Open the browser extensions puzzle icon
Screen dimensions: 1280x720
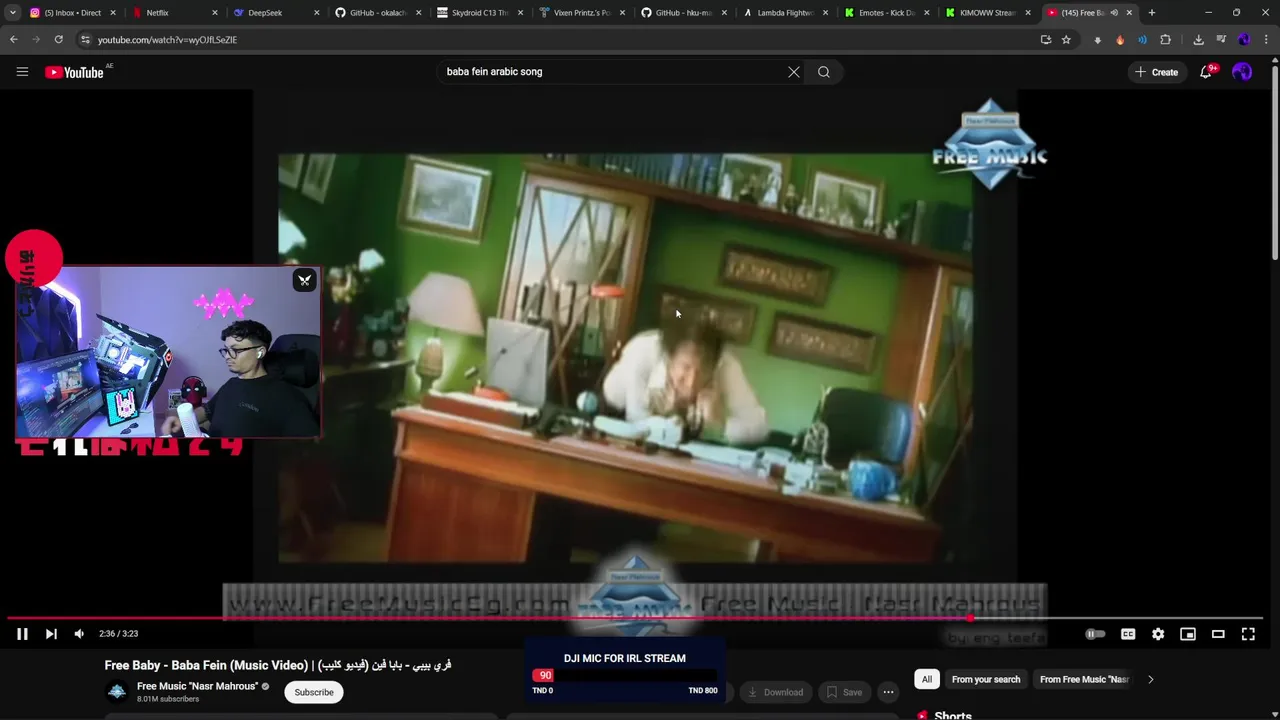click(1165, 40)
